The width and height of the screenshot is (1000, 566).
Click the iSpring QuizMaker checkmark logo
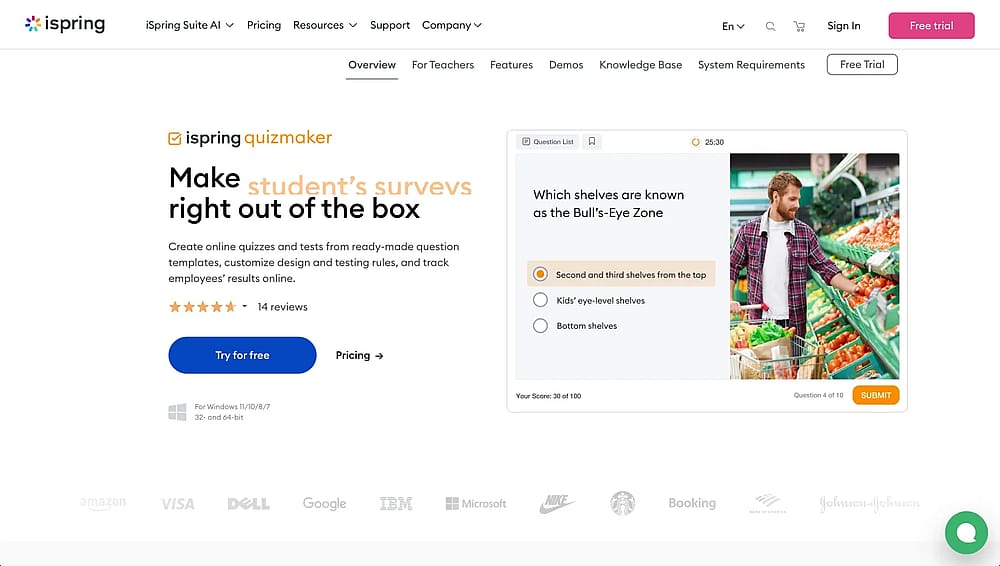tap(174, 138)
